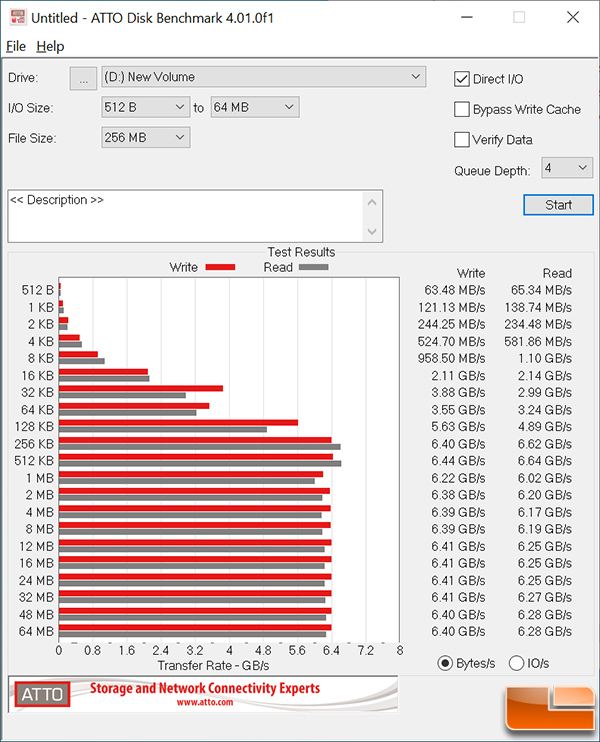This screenshot has height=742, width=600.
Task: Click the 6.02 GB/s read value
Action: point(545,478)
